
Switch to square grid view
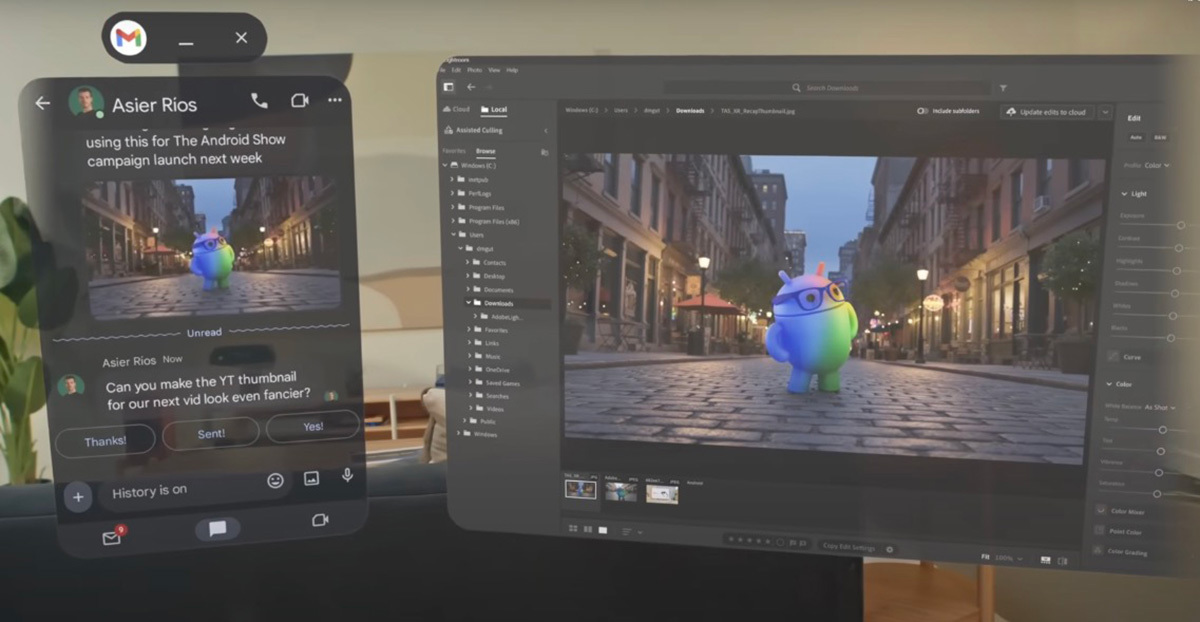coord(587,529)
